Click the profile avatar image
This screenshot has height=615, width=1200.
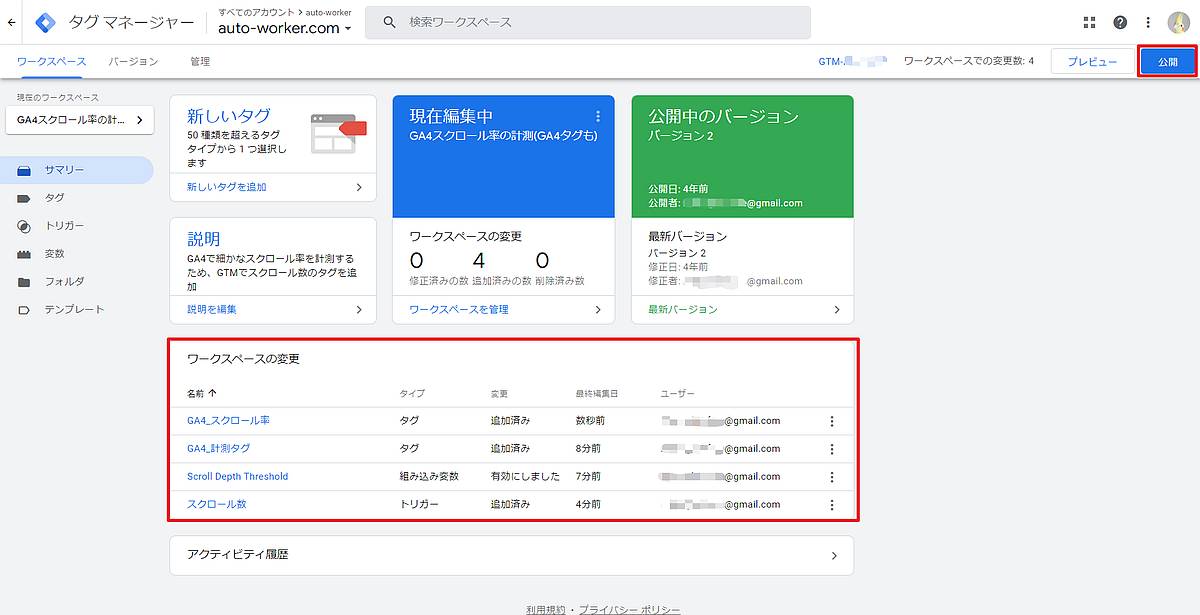[x=1178, y=21]
